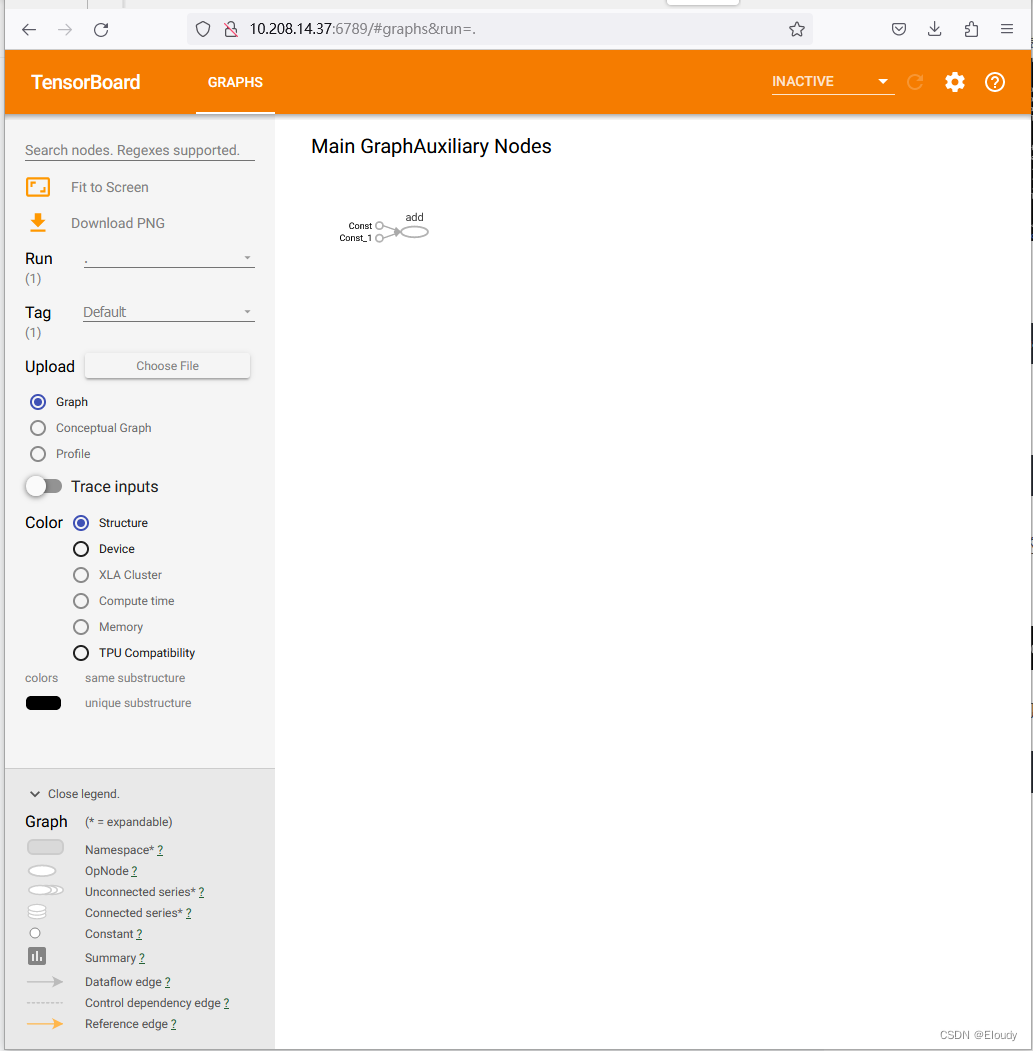Viewport: 1033px width, 1051px height.
Task: Click the unique substructure color swatch
Action: coord(43,702)
